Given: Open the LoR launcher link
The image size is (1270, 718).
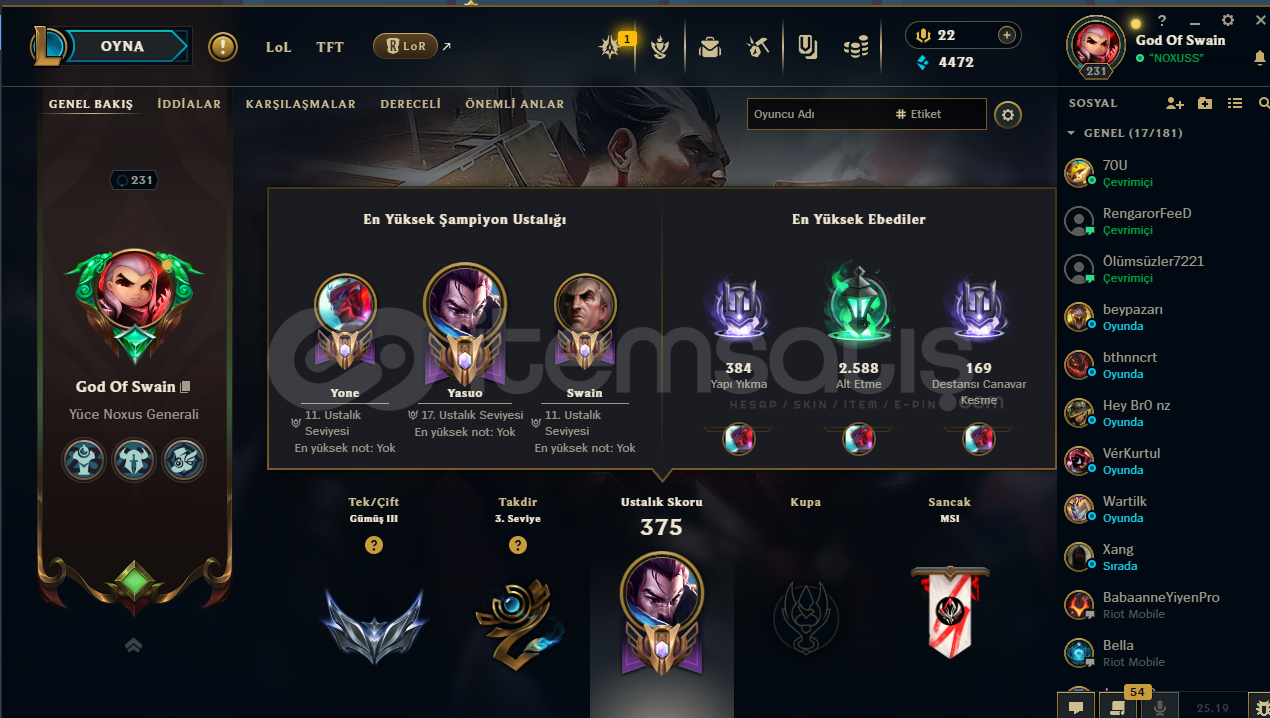Looking at the screenshot, I should (412, 46).
